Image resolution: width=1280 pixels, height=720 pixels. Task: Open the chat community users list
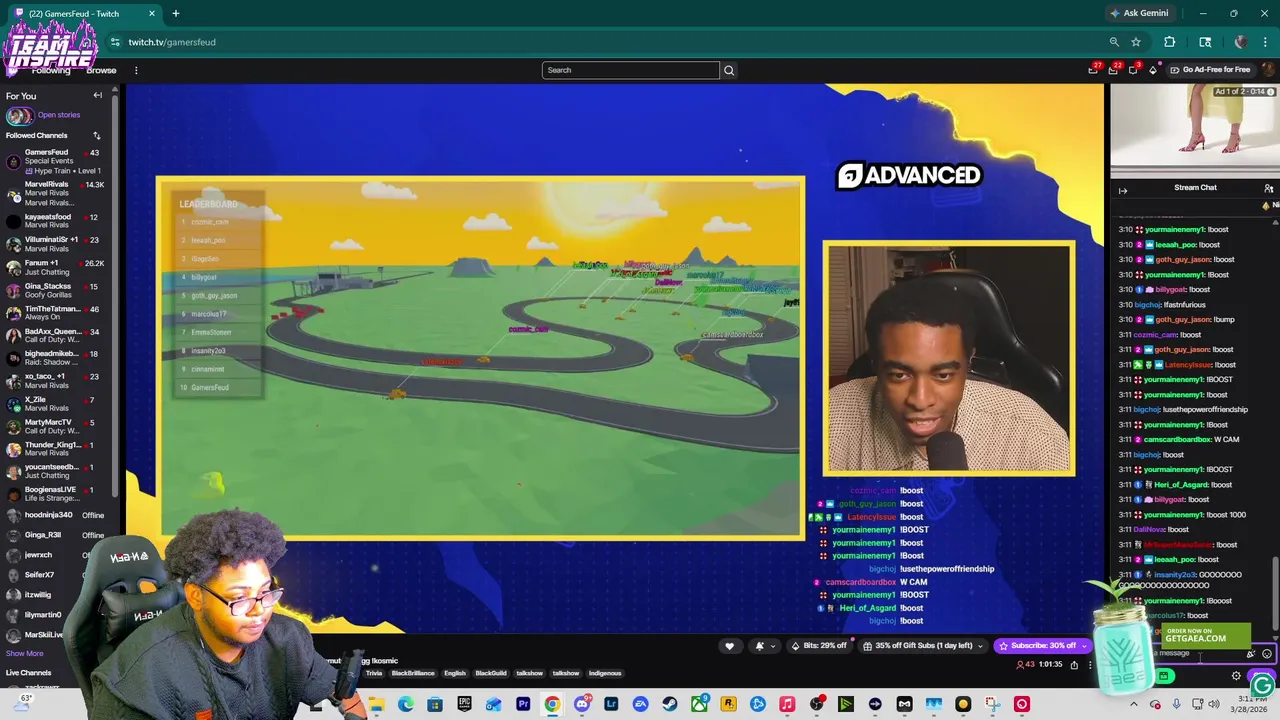tap(1268, 188)
